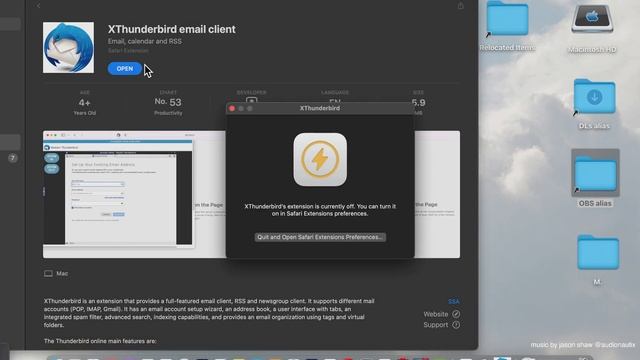Click the Age 4+ rating stat
The height and width of the screenshot is (360, 640).
coord(85,103)
